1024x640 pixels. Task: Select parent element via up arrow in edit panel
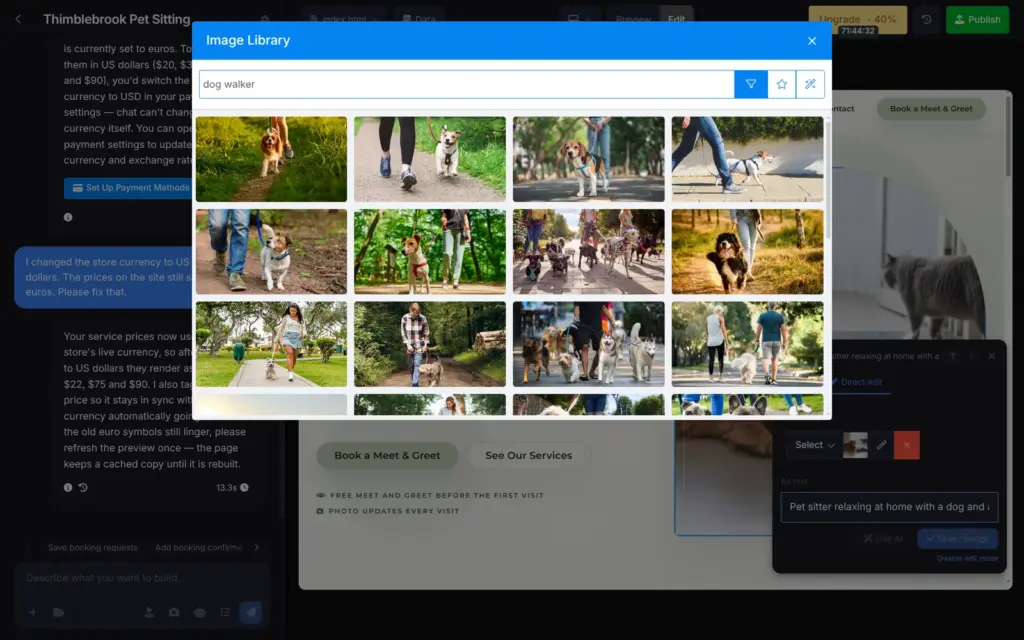(952, 356)
